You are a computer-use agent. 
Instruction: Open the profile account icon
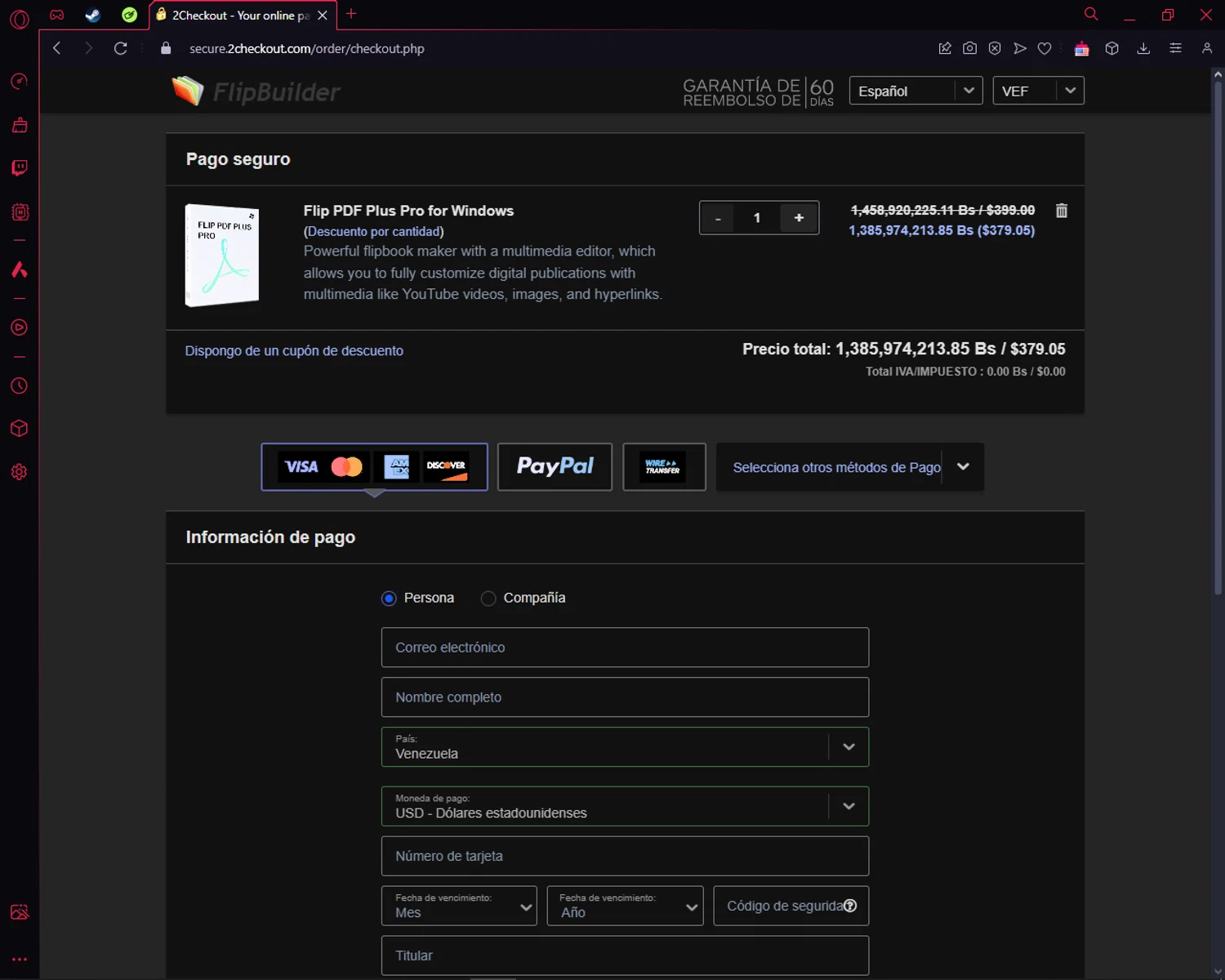[1207, 48]
